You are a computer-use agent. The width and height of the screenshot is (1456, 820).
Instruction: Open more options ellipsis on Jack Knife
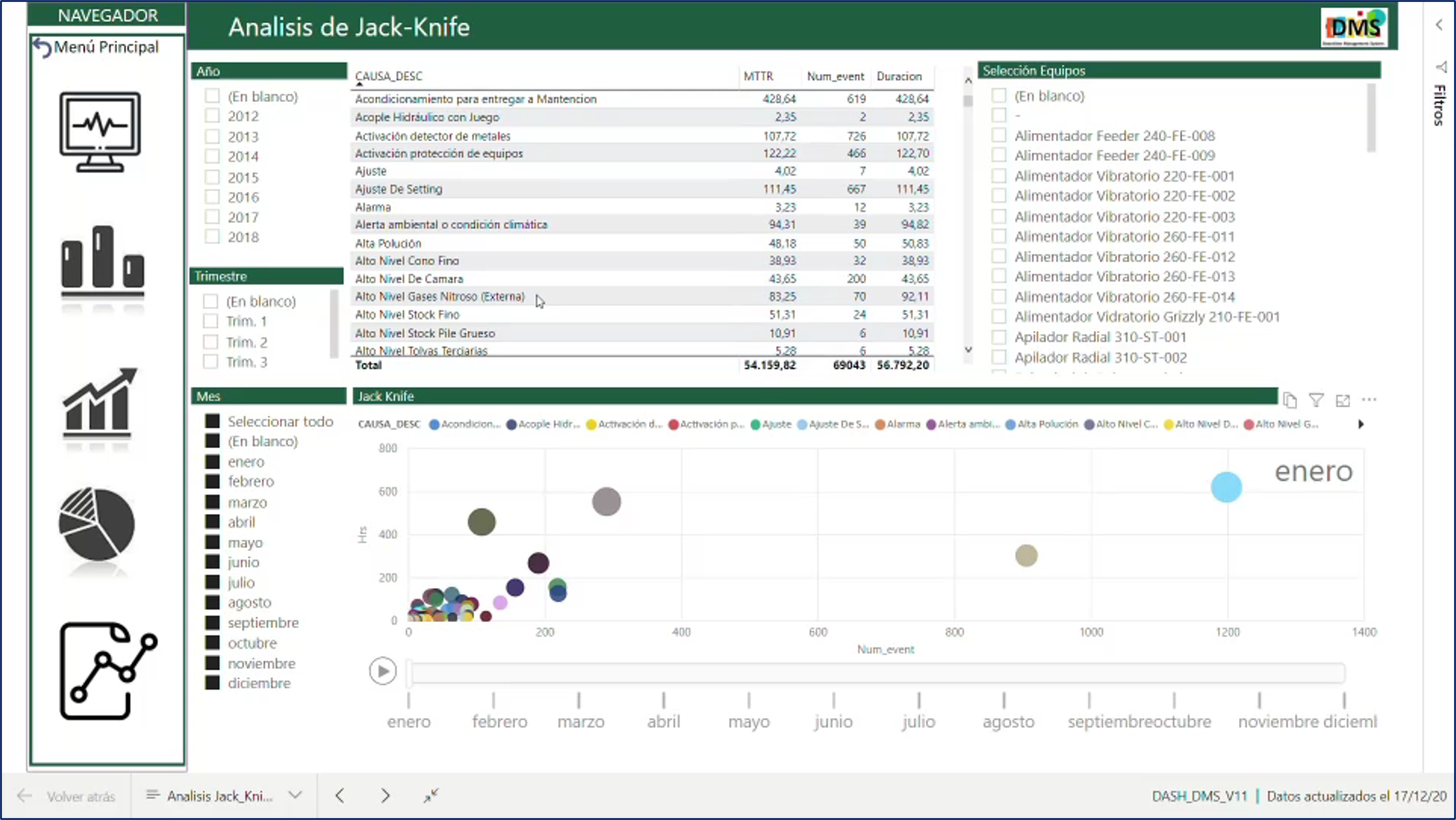(1369, 400)
